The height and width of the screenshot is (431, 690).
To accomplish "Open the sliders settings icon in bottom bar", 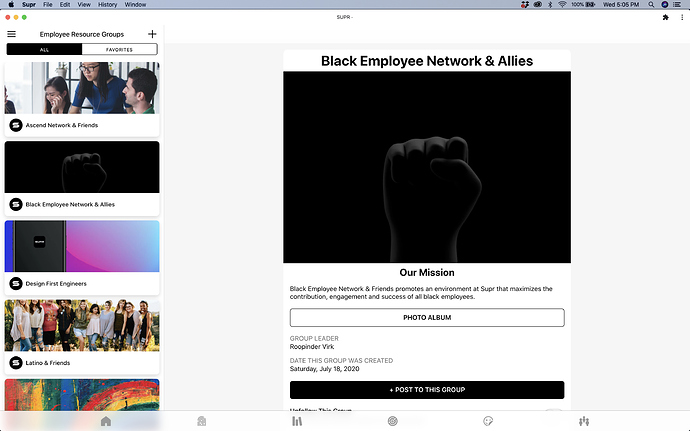I will tap(584, 421).
